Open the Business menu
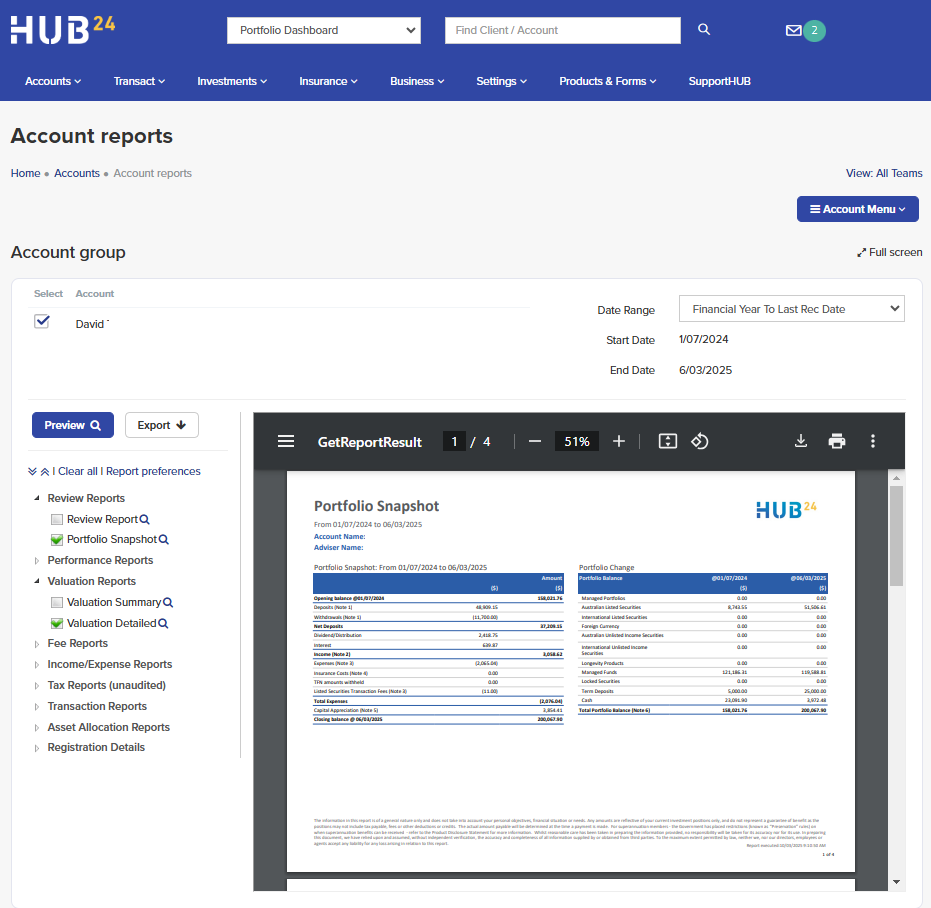The height and width of the screenshot is (908, 931). (417, 81)
